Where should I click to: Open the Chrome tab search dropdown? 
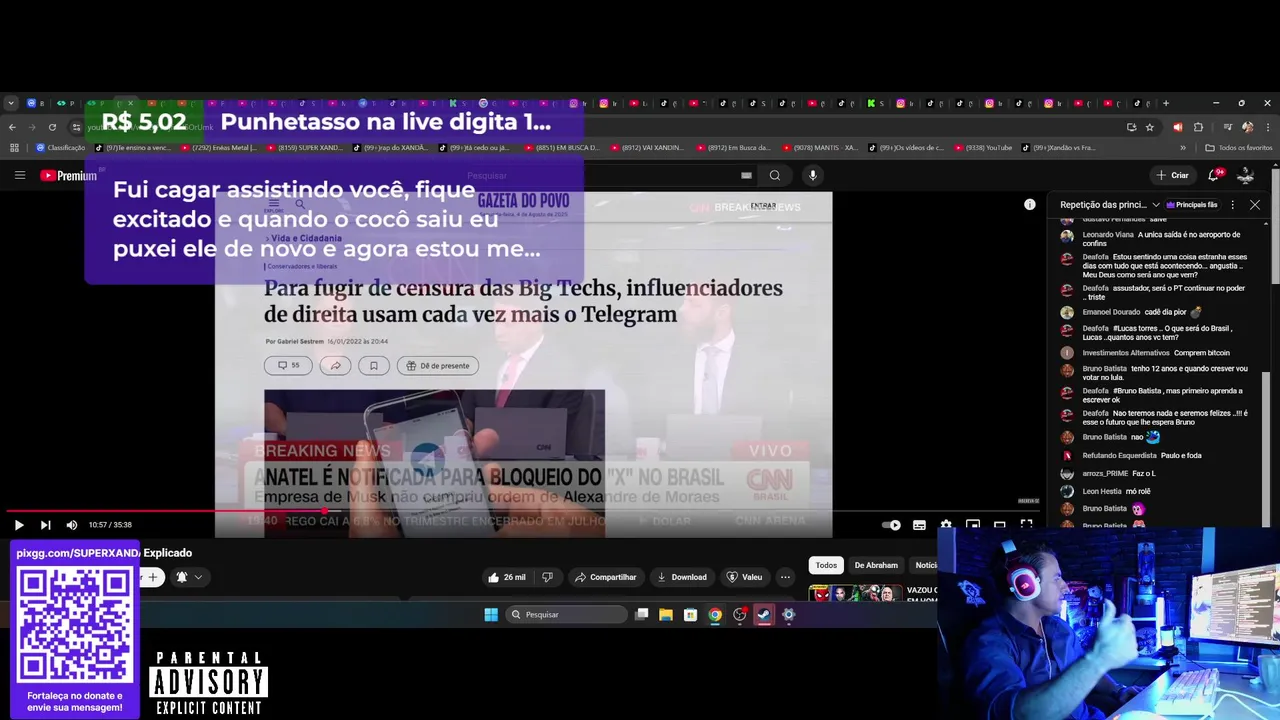click(x=11, y=103)
